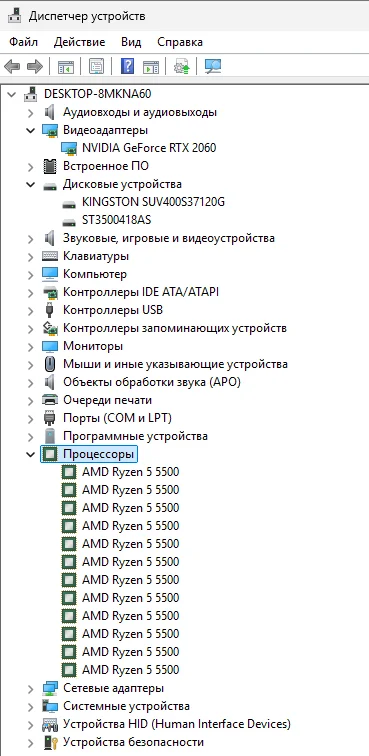Select KINGSTON SUV400S37120G disk
369x756 pixels.
[153, 202]
